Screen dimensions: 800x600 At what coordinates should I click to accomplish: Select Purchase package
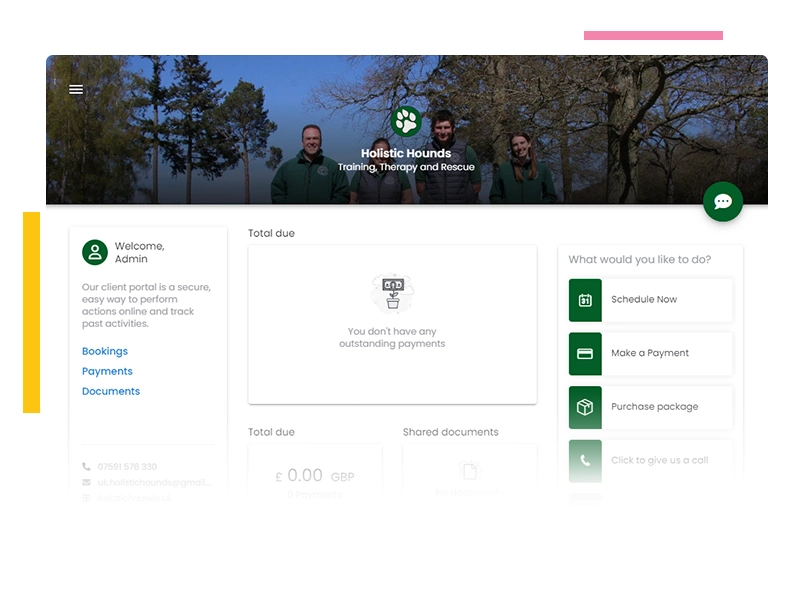(x=651, y=407)
